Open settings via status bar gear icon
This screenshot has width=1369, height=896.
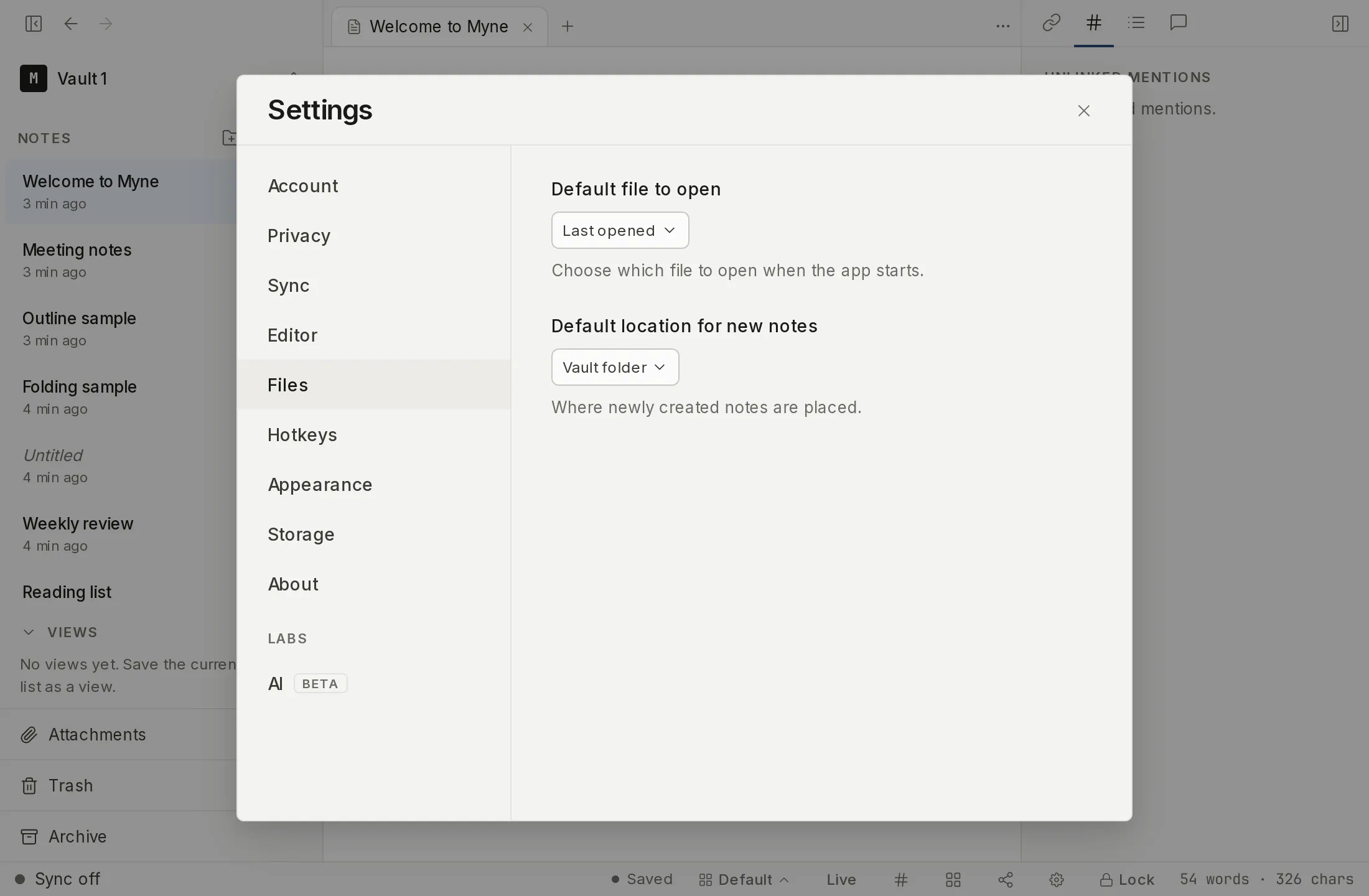1057,879
